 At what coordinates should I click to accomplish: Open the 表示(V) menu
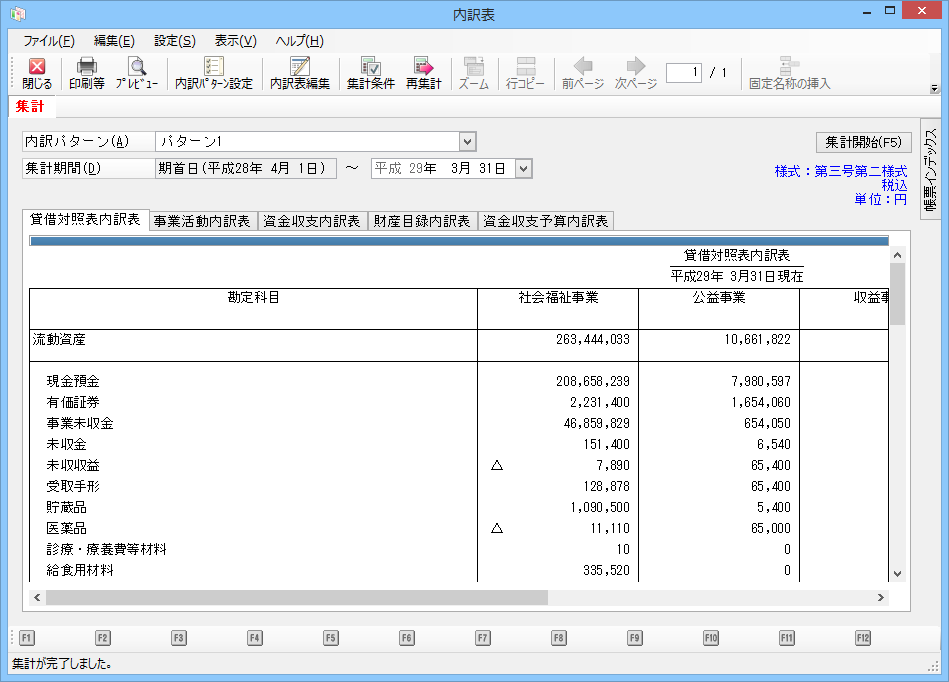235,41
